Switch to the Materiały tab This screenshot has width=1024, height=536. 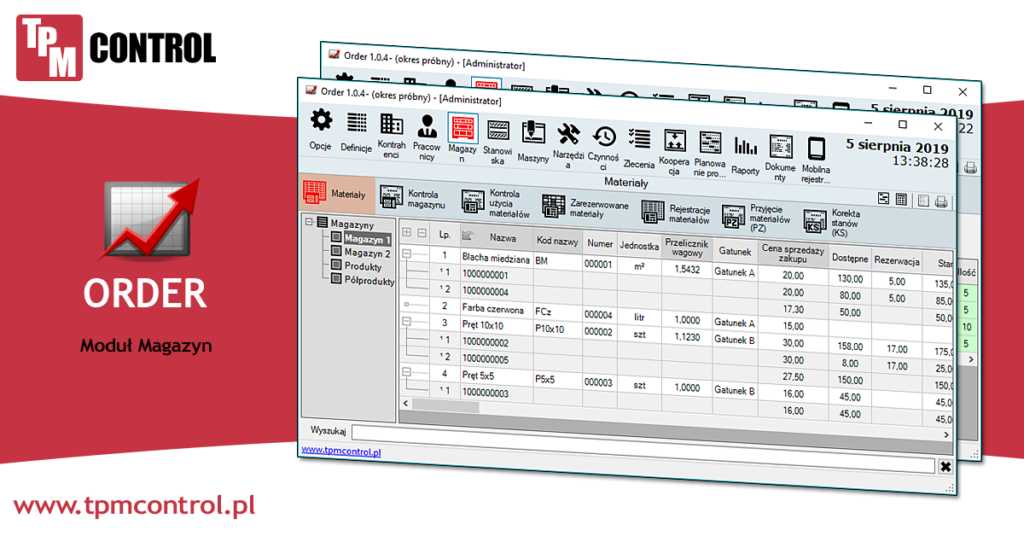tap(336, 193)
